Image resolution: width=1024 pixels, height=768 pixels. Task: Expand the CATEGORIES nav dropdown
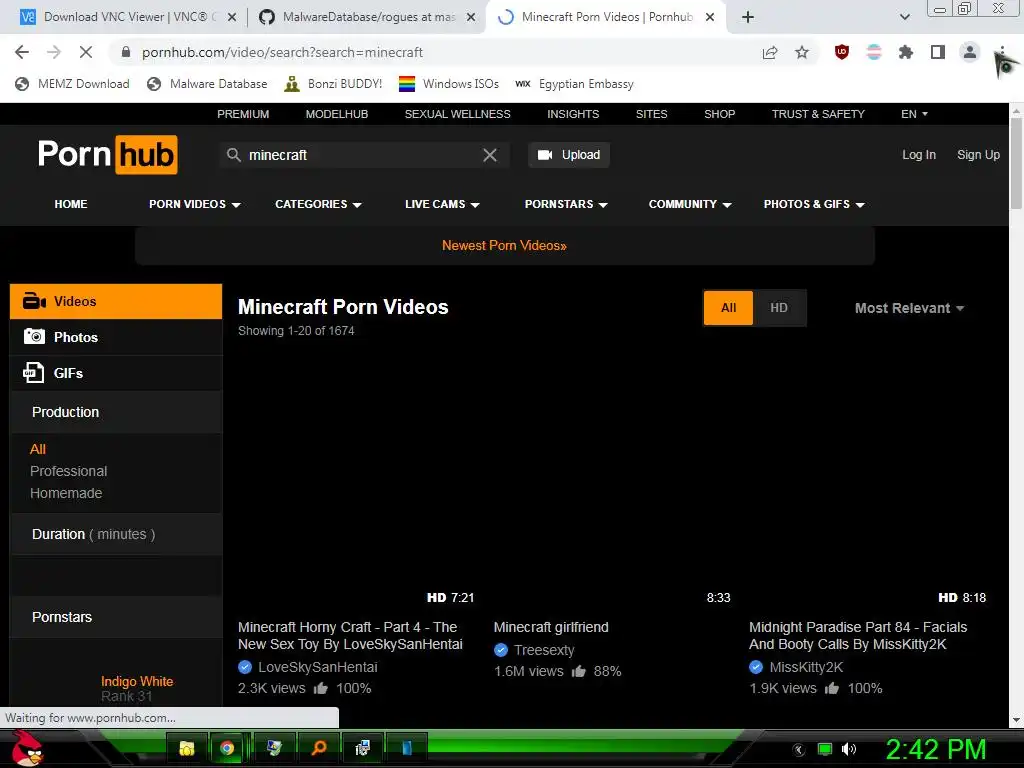click(x=318, y=204)
